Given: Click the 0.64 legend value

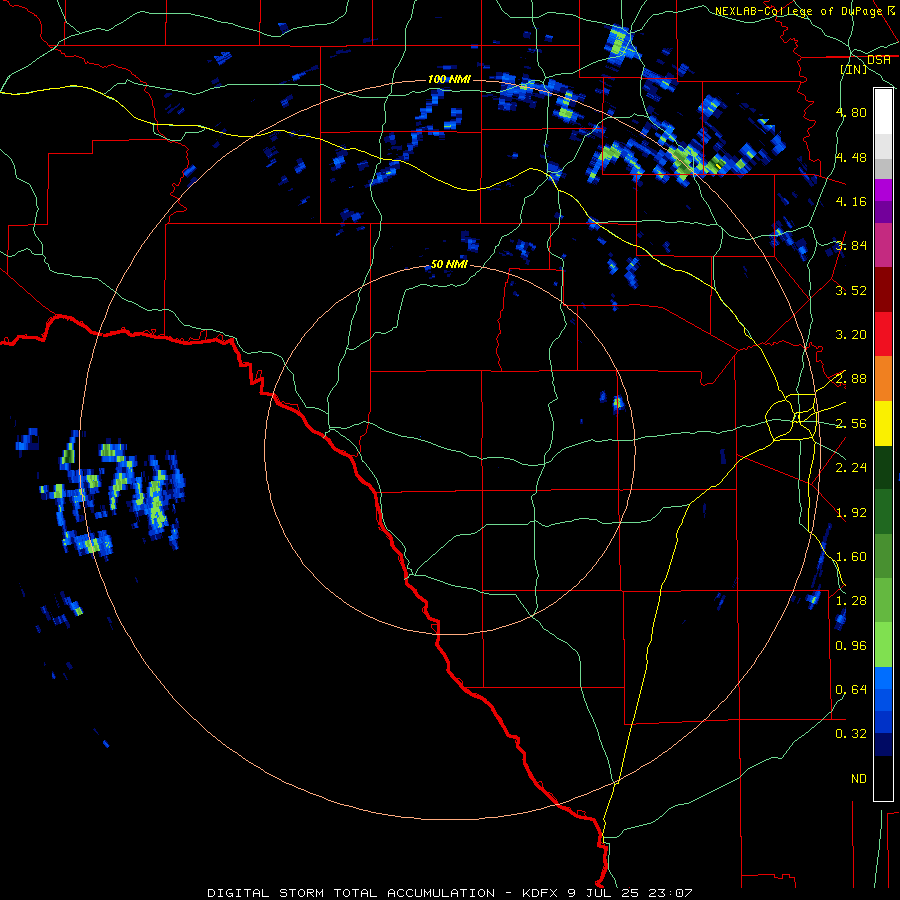Looking at the screenshot, I should pos(851,690).
